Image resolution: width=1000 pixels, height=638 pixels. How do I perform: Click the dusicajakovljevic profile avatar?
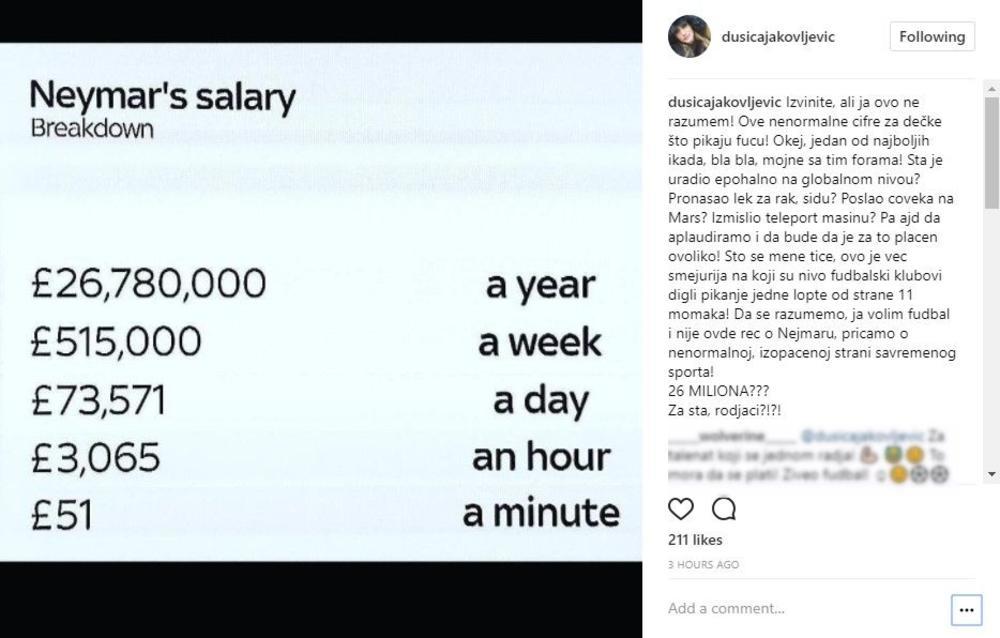tap(689, 37)
